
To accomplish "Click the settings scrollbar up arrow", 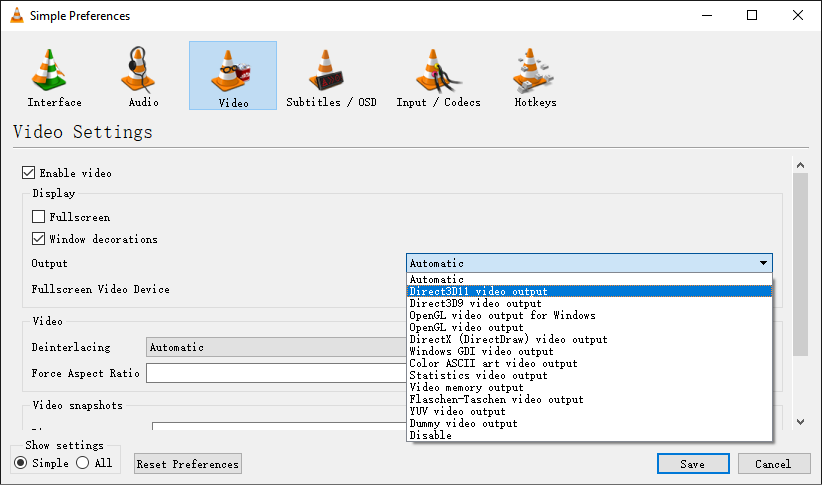I will [x=801, y=165].
